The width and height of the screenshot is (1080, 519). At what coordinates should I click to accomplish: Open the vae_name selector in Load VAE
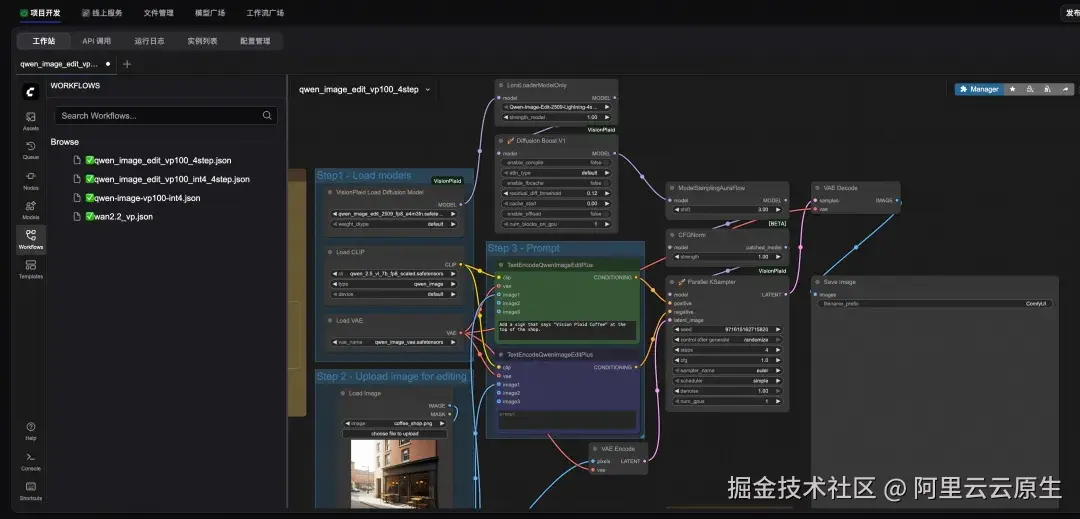pyautogui.click(x=394, y=341)
